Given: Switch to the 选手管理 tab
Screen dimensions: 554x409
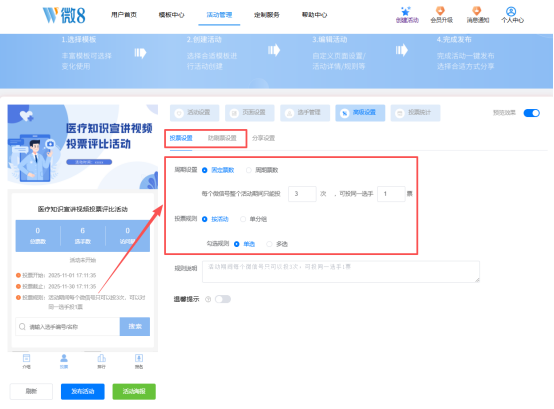Looking at the screenshot, I should [x=305, y=113].
